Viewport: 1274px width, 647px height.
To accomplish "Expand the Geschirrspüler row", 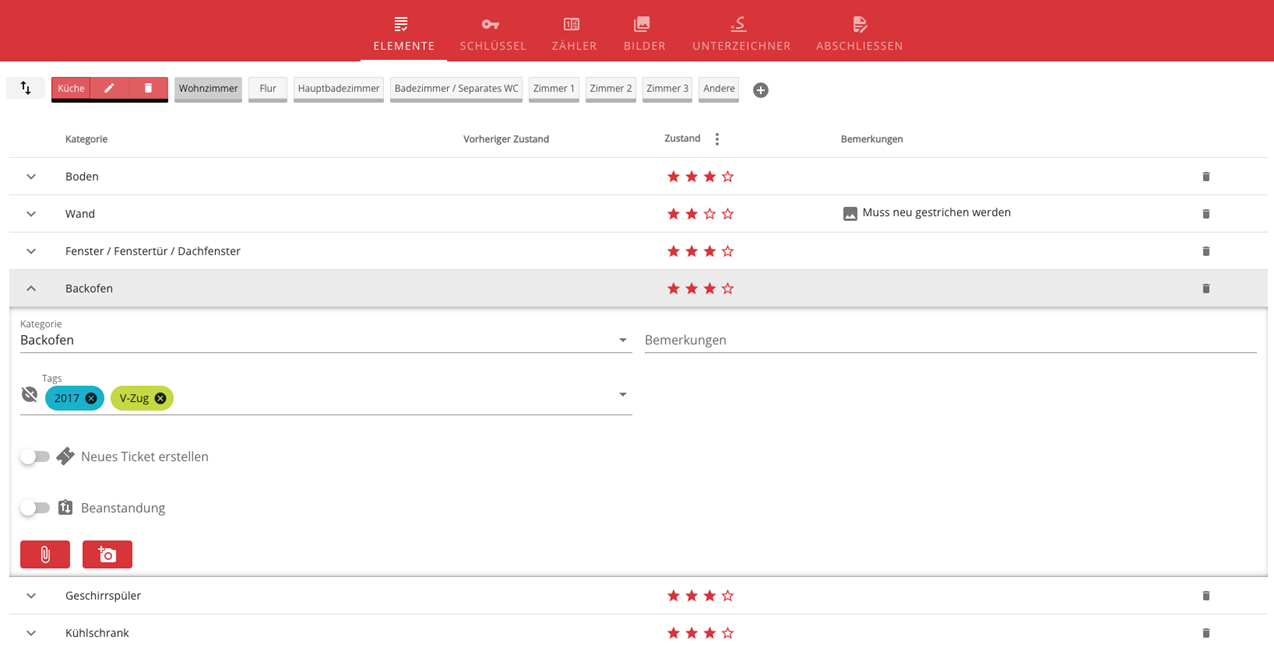I will click(x=31, y=596).
